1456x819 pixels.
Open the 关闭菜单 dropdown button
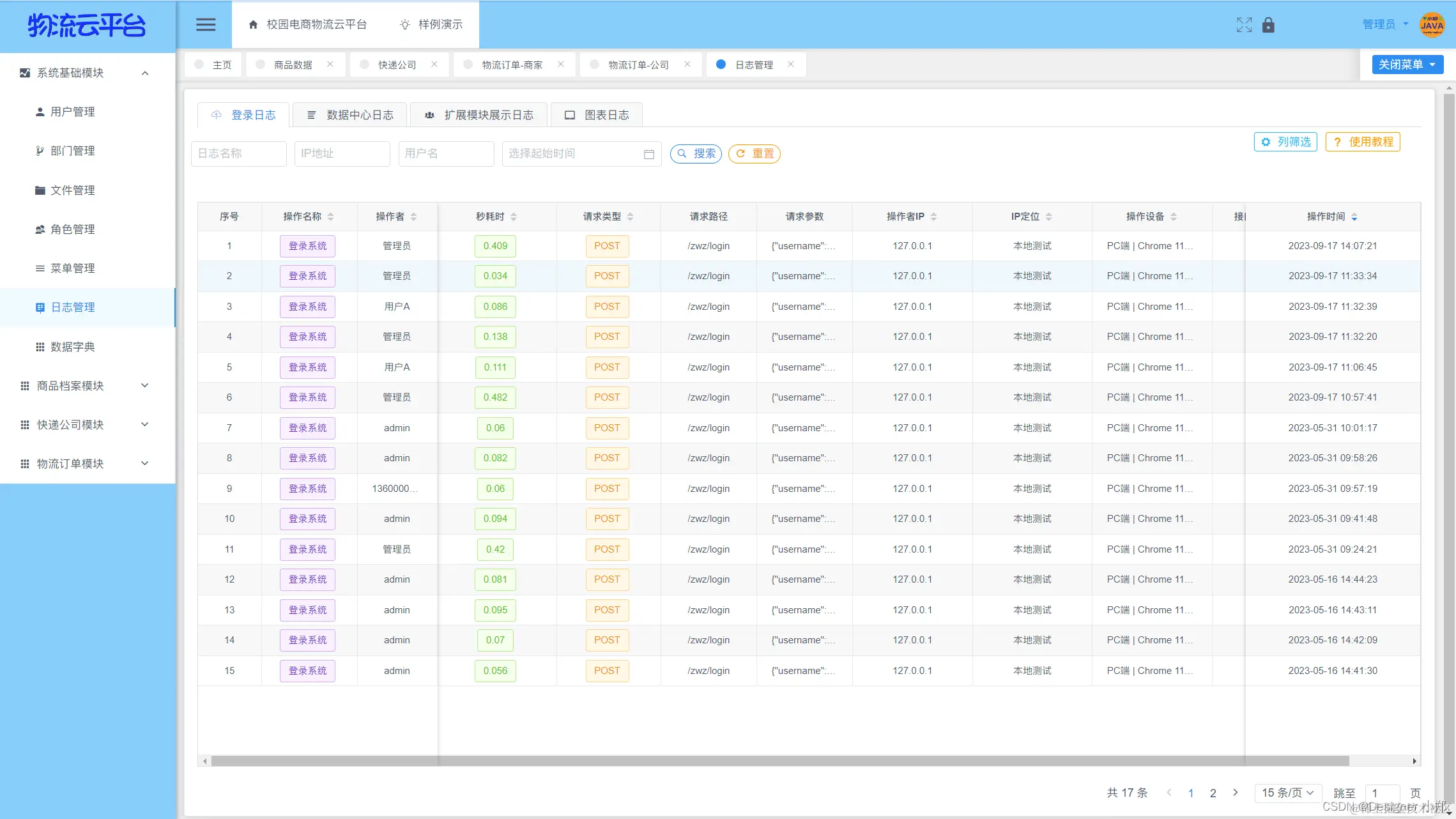pyautogui.click(x=1407, y=65)
